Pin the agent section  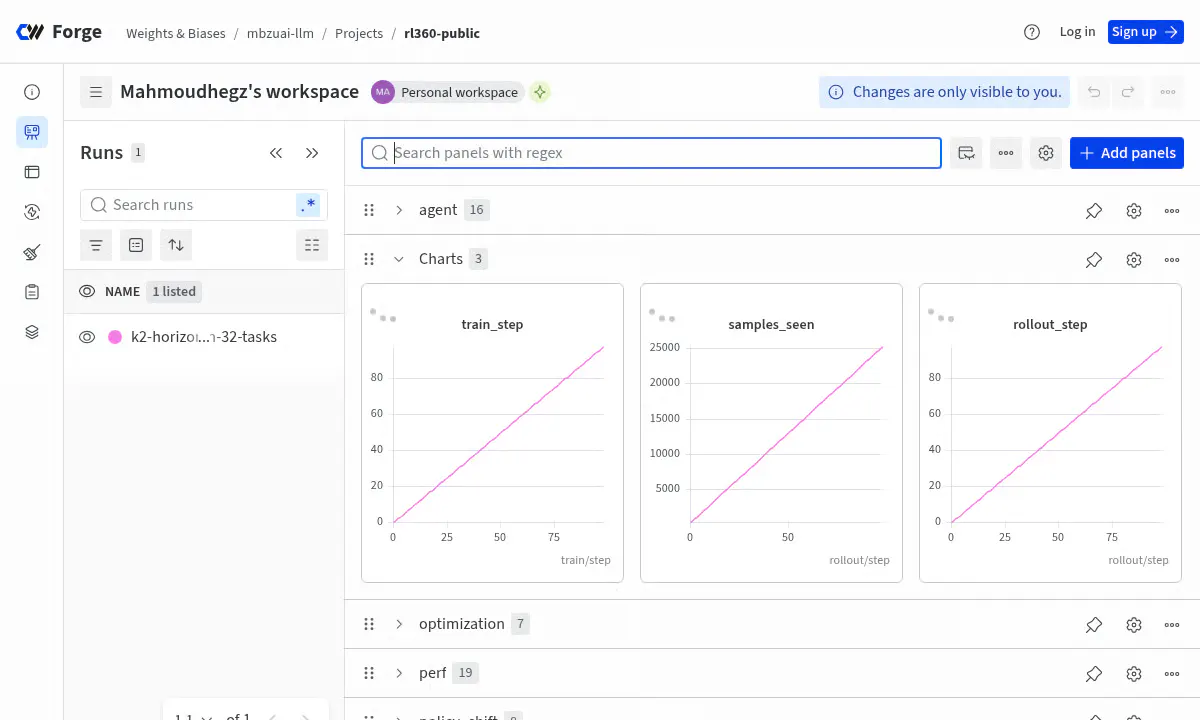pyautogui.click(x=1094, y=210)
